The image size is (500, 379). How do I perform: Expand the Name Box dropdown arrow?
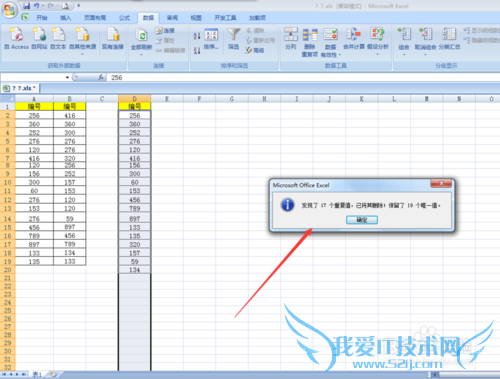(67, 77)
